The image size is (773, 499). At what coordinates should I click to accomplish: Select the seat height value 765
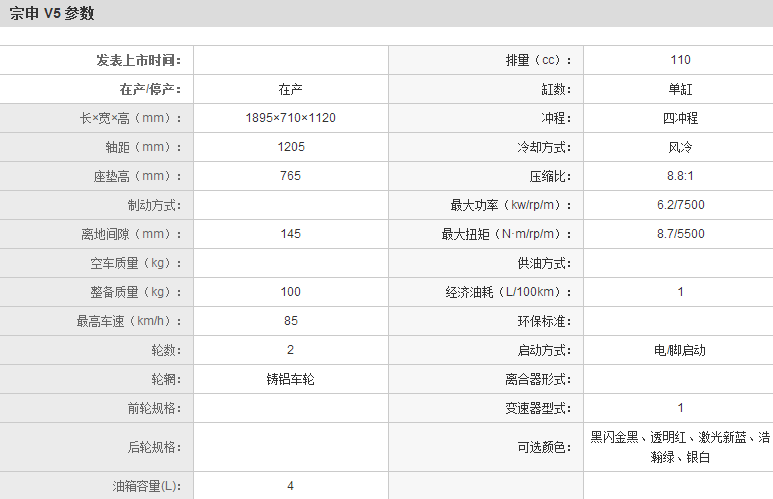pyautogui.click(x=290, y=176)
